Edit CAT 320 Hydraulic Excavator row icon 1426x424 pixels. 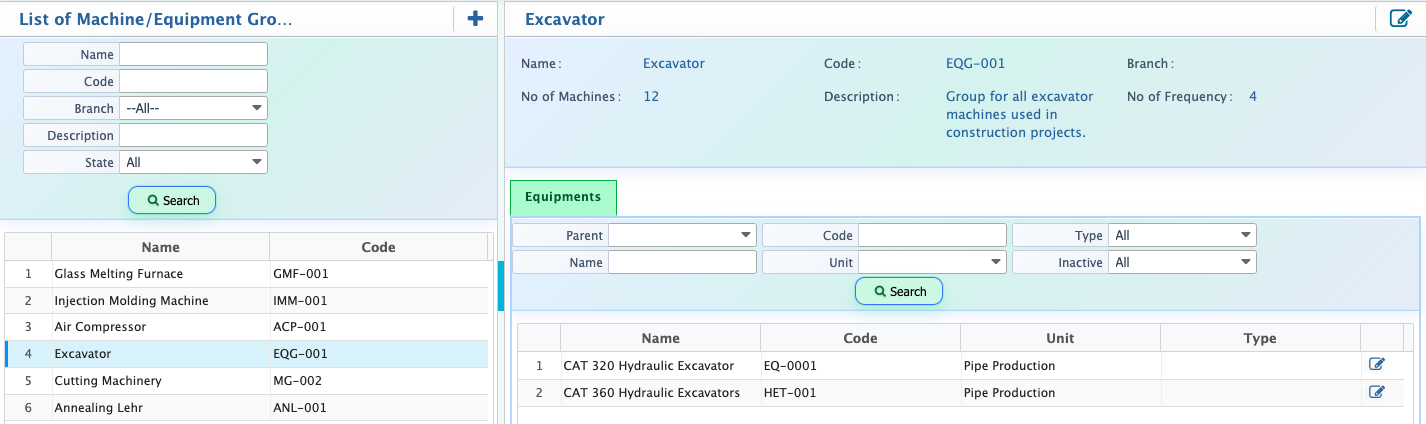(1377, 365)
